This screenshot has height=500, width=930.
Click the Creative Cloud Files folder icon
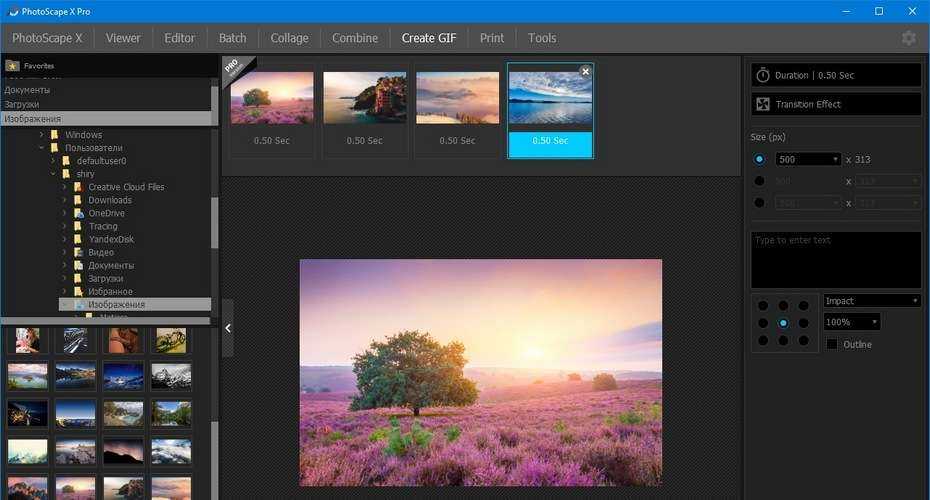click(78, 187)
